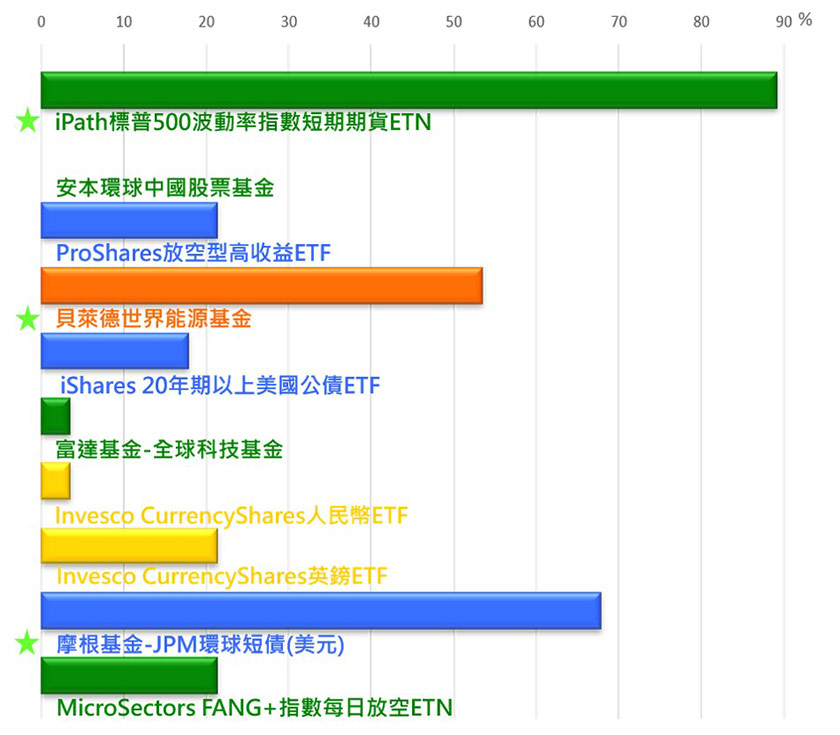Click the yellow bar above the 英鎊ETF label
This screenshot has height=735, width=840.
coord(129,545)
